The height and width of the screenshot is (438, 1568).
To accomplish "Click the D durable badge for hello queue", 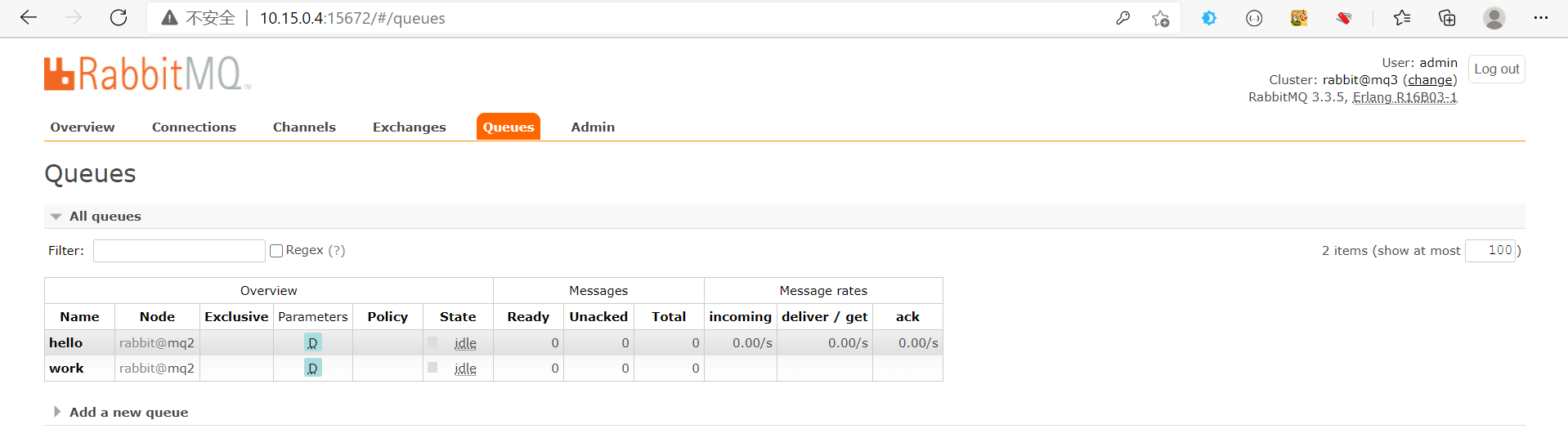I will [x=312, y=343].
